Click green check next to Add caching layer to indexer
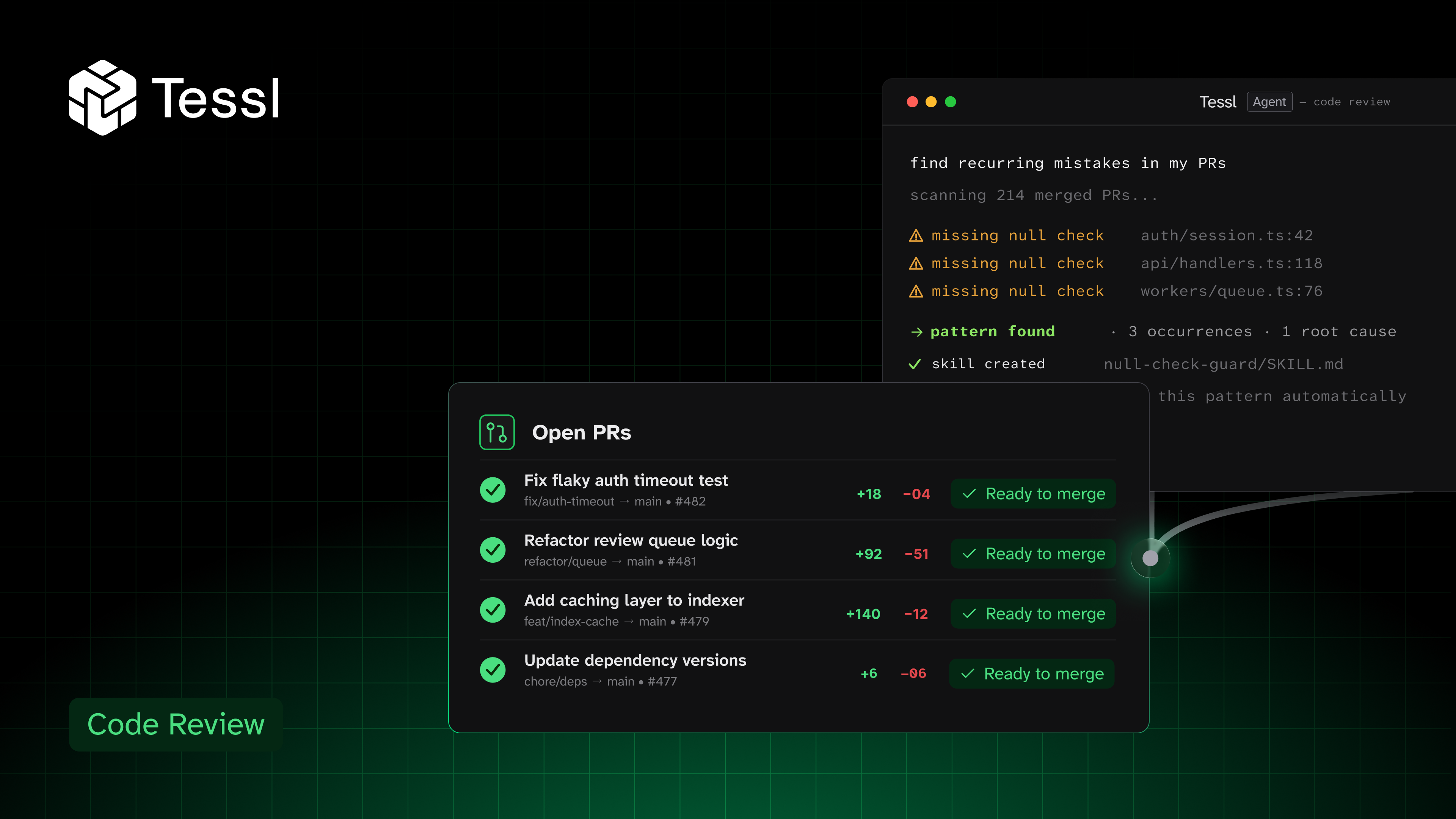 [493, 610]
